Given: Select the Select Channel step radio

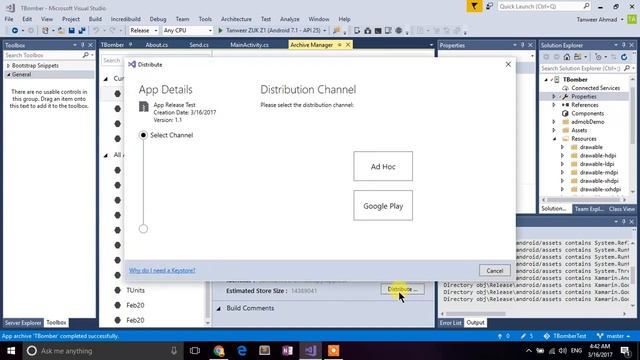Looking at the screenshot, I should click(143, 135).
